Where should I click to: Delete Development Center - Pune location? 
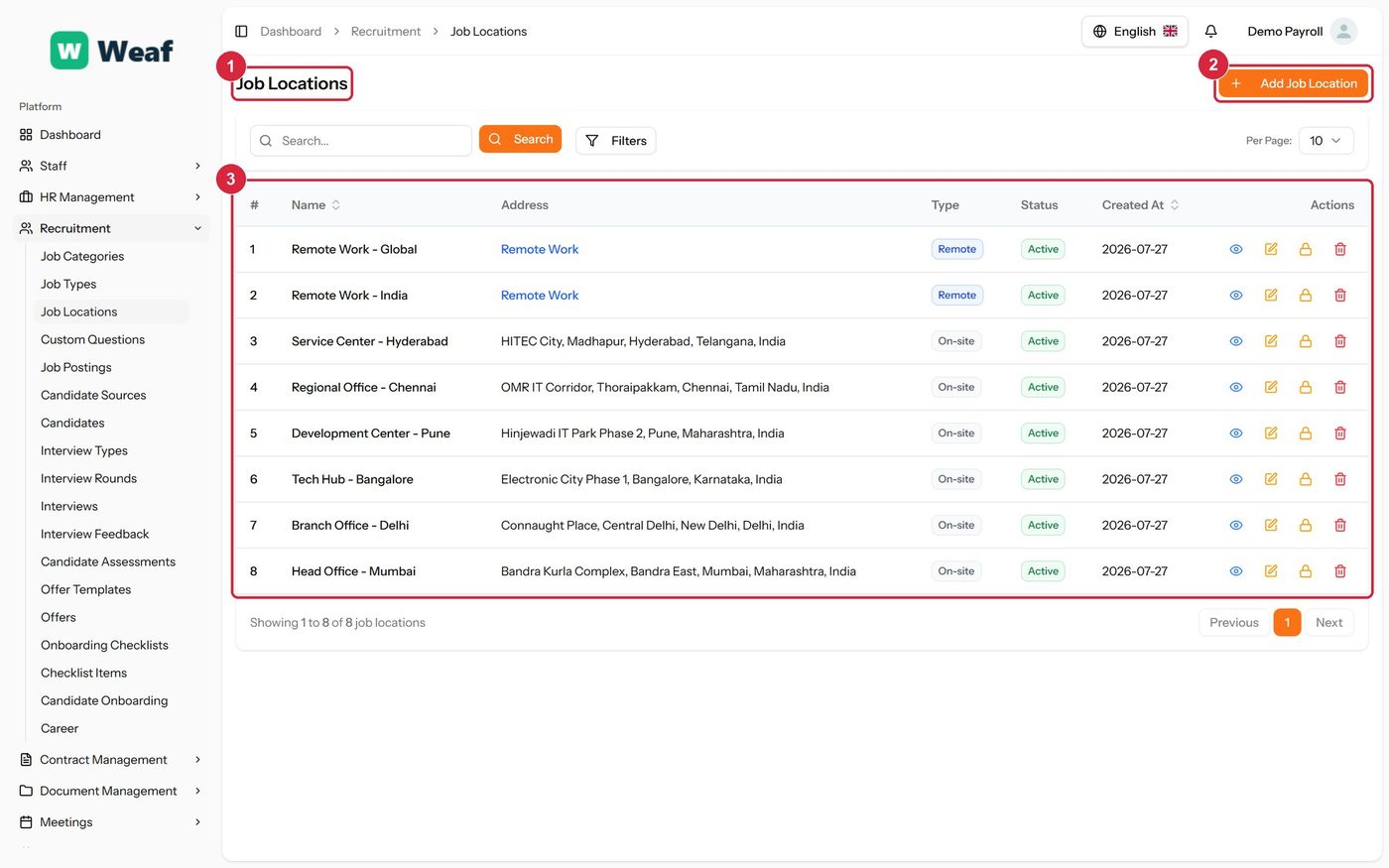(x=1340, y=434)
